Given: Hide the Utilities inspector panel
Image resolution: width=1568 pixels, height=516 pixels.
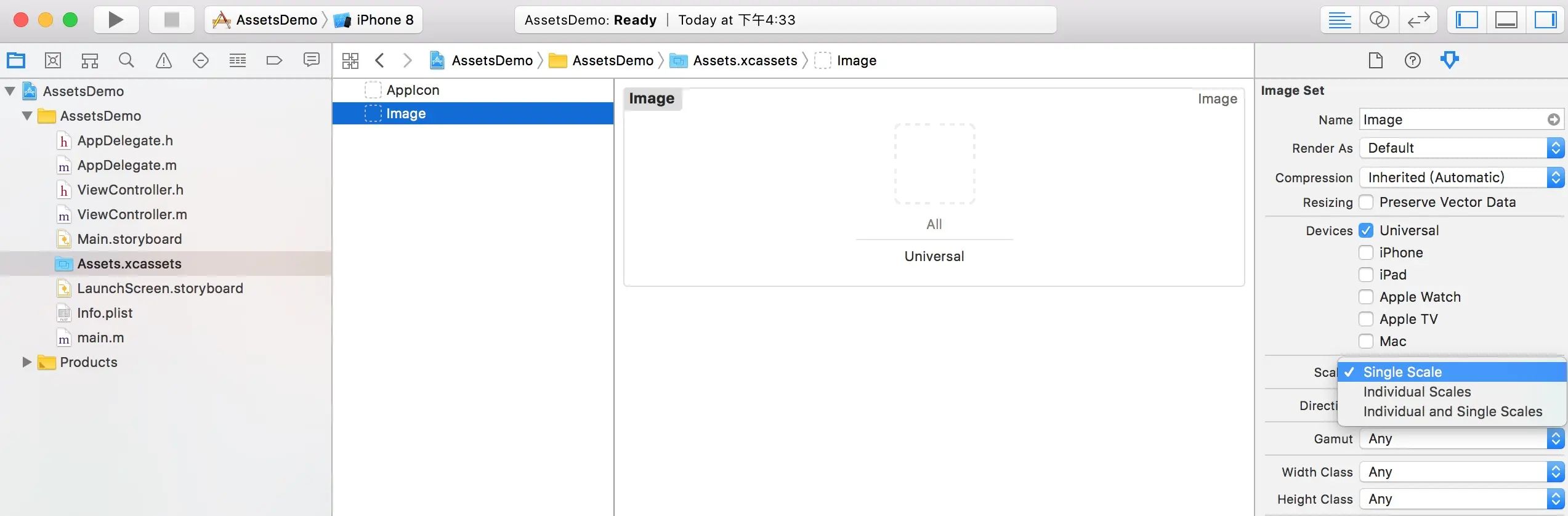Looking at the screenshot, I should point(1545,20).
